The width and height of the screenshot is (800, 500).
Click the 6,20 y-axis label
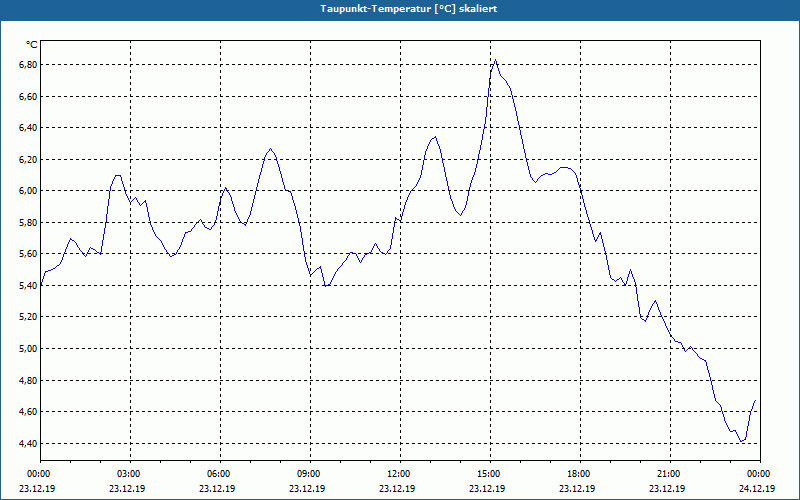click(28, 160)
